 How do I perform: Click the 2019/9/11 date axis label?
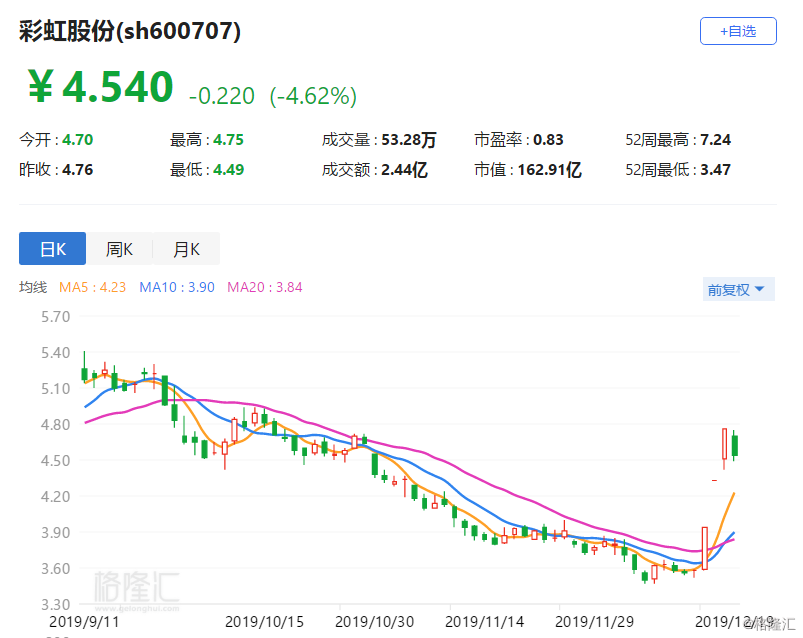84,622
